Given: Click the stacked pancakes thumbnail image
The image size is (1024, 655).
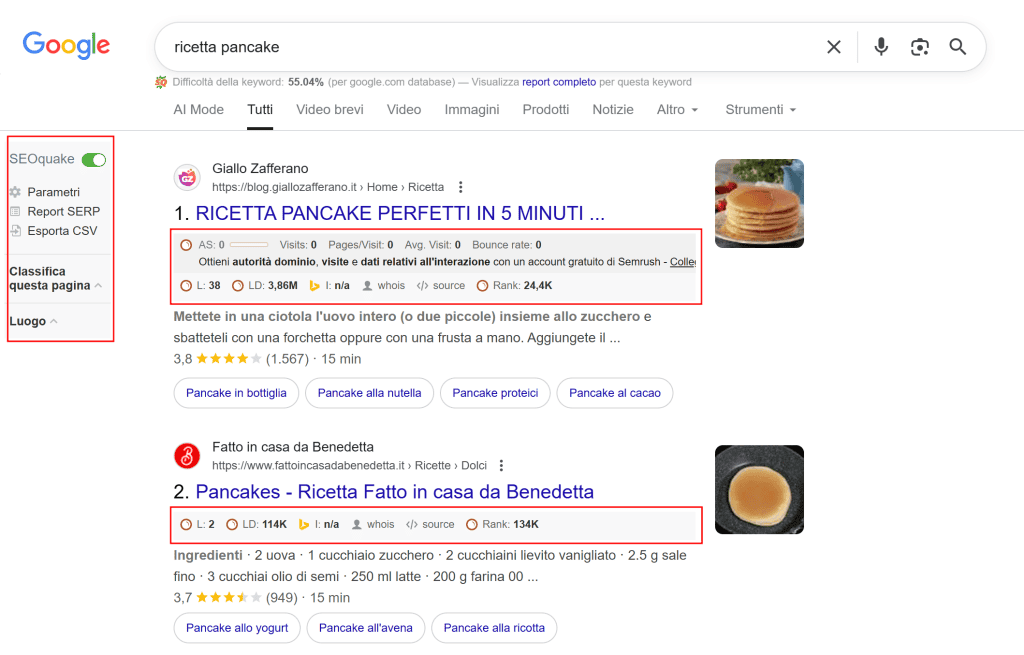Looking at the screenshot, I should tap(759, 204).
